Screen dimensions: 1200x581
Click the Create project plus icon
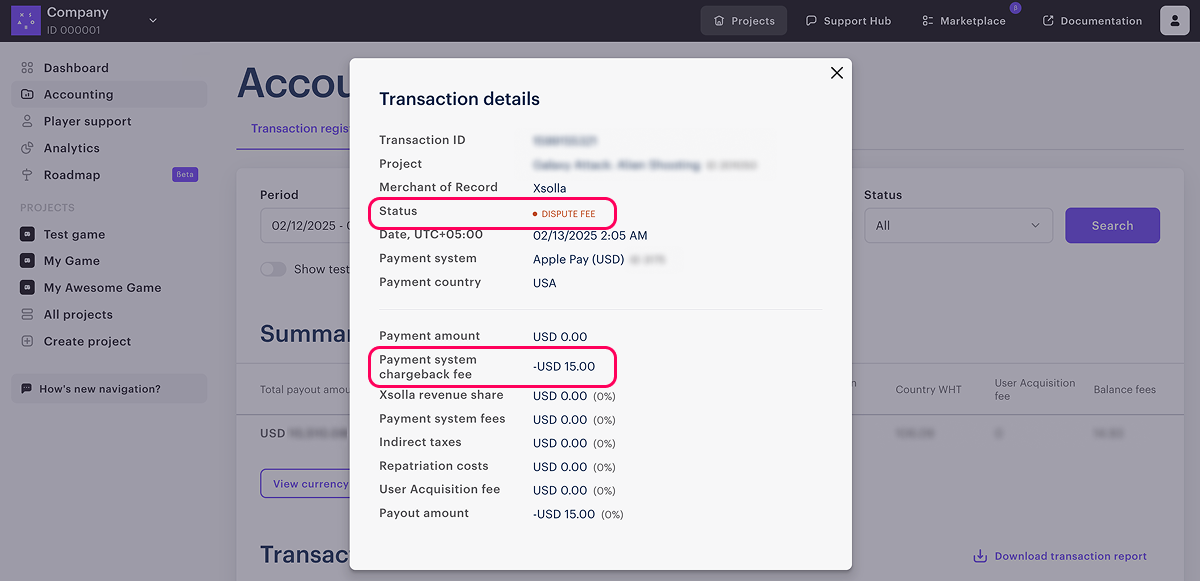[27, 341]
